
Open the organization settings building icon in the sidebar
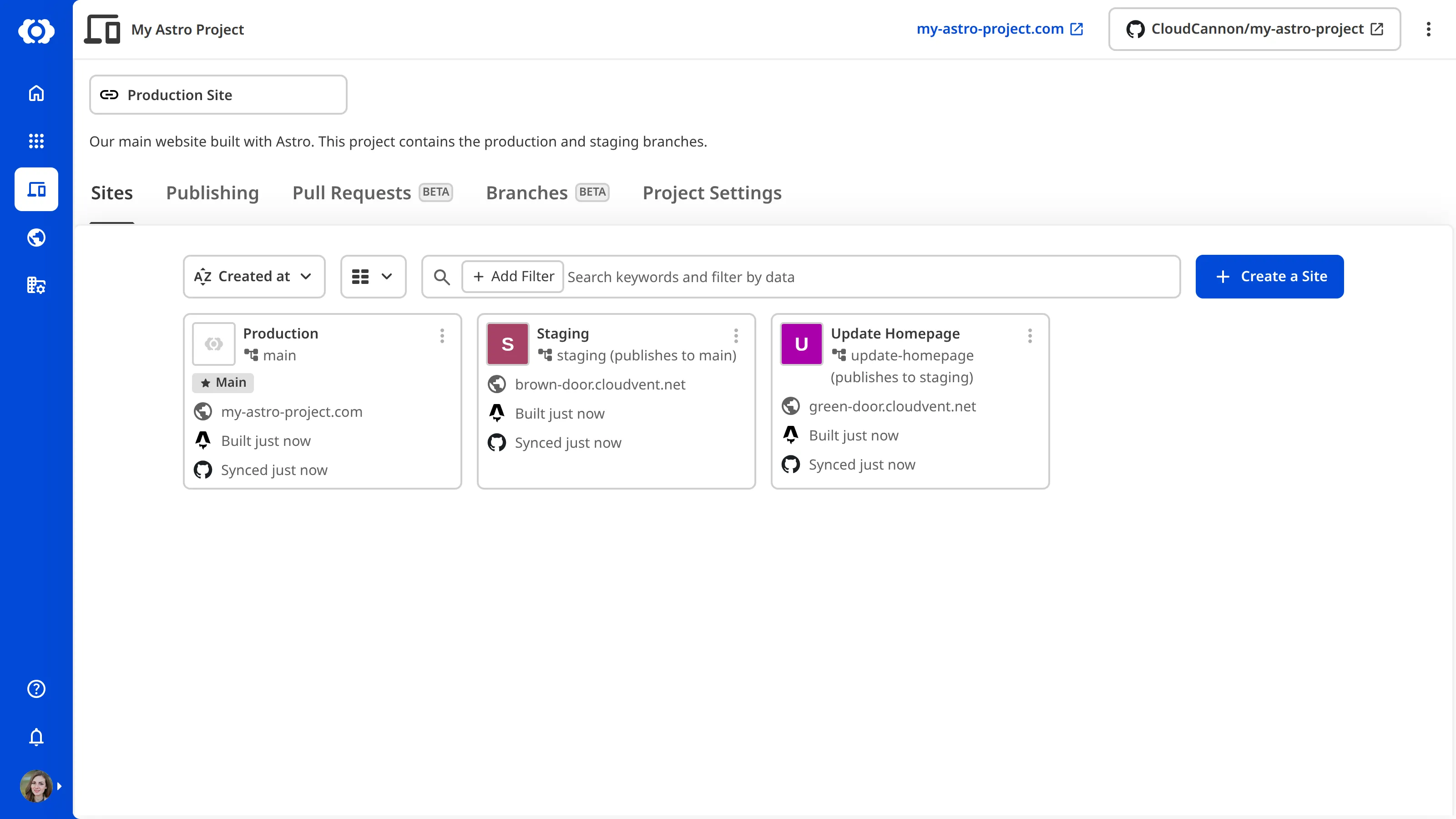[36, 285]
